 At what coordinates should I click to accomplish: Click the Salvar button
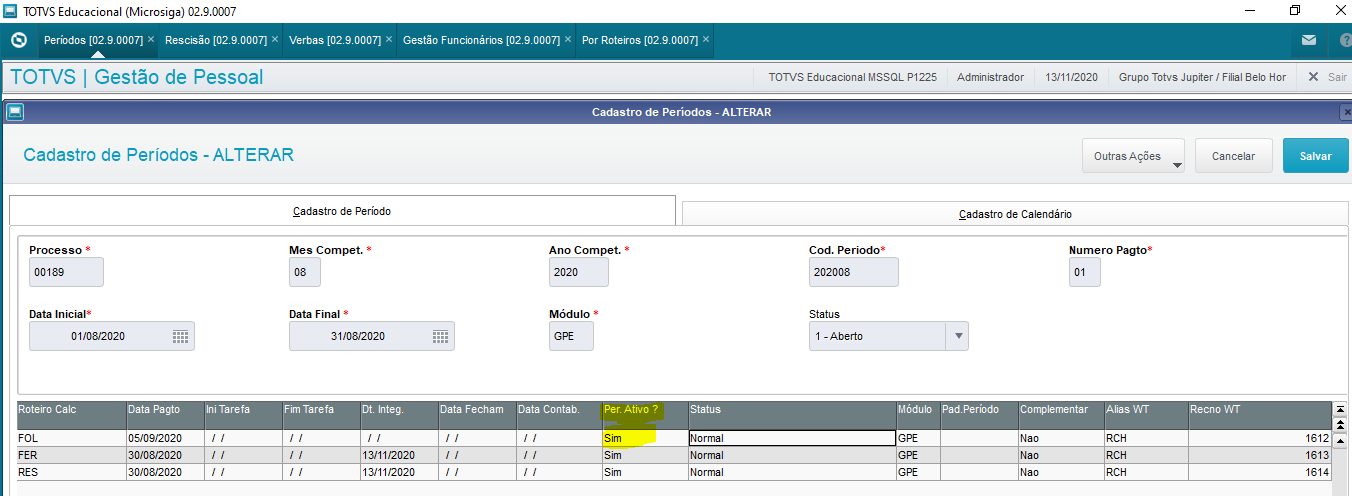coord(1315,156)
